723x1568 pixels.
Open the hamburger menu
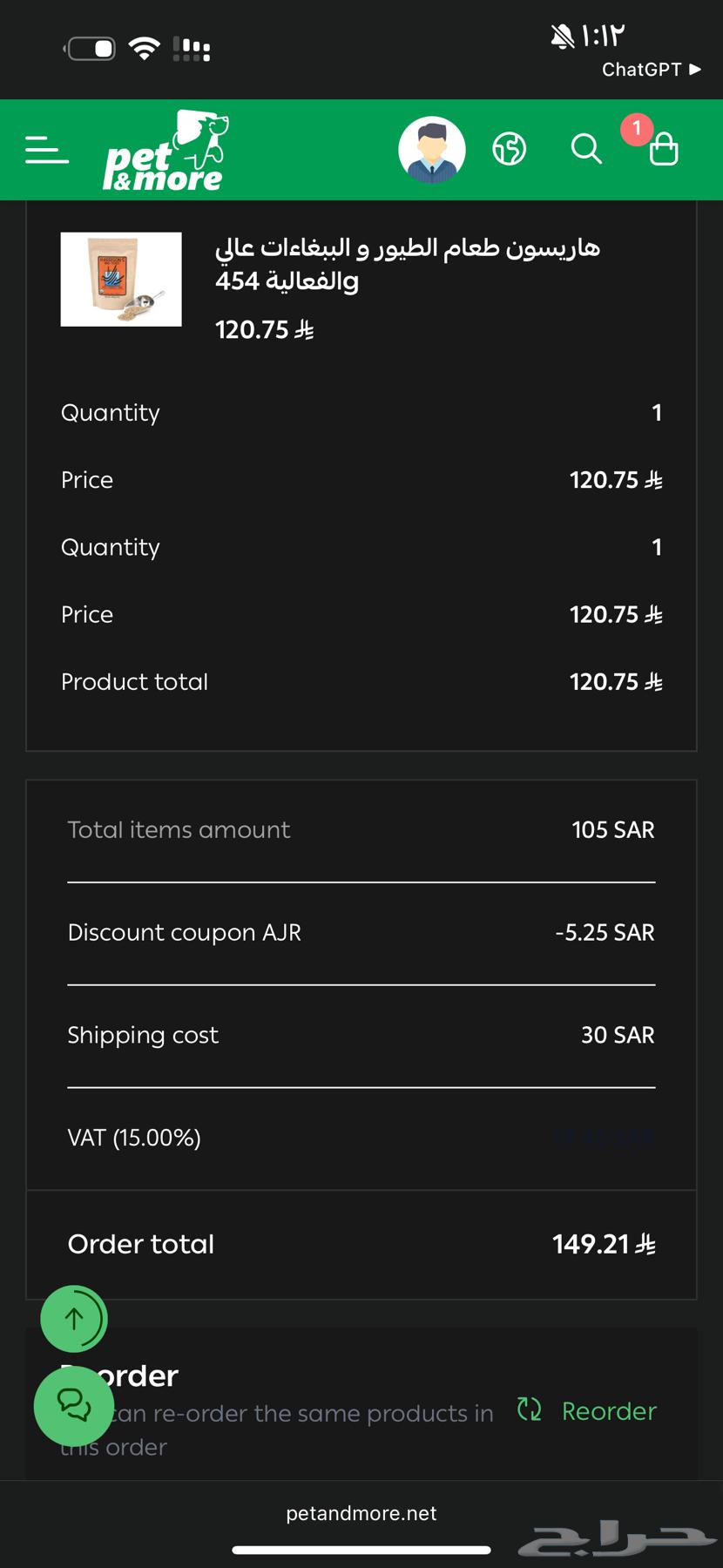(x=47, y=150)
